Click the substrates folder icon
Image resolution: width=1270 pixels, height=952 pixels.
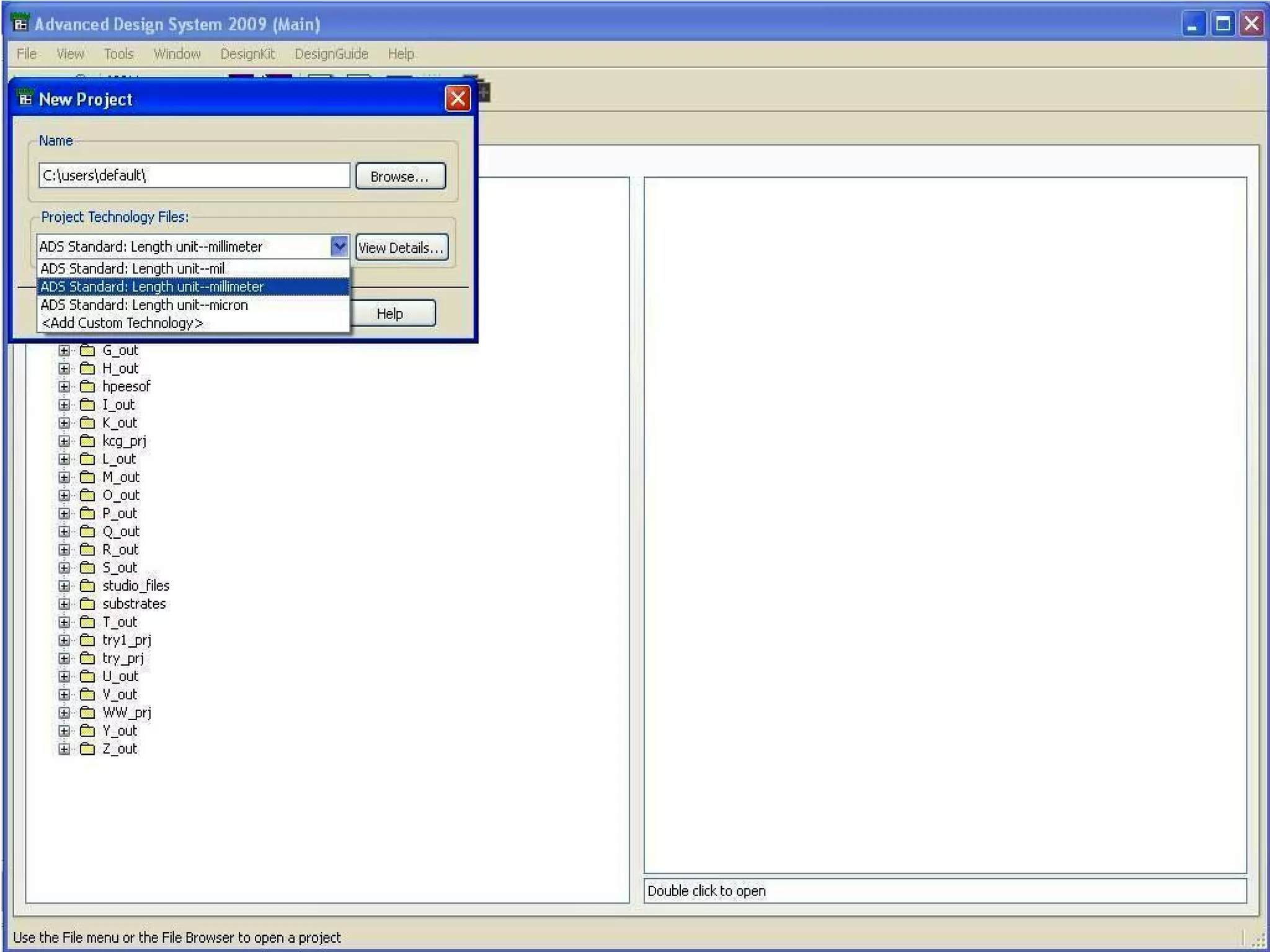pos(87,604)
